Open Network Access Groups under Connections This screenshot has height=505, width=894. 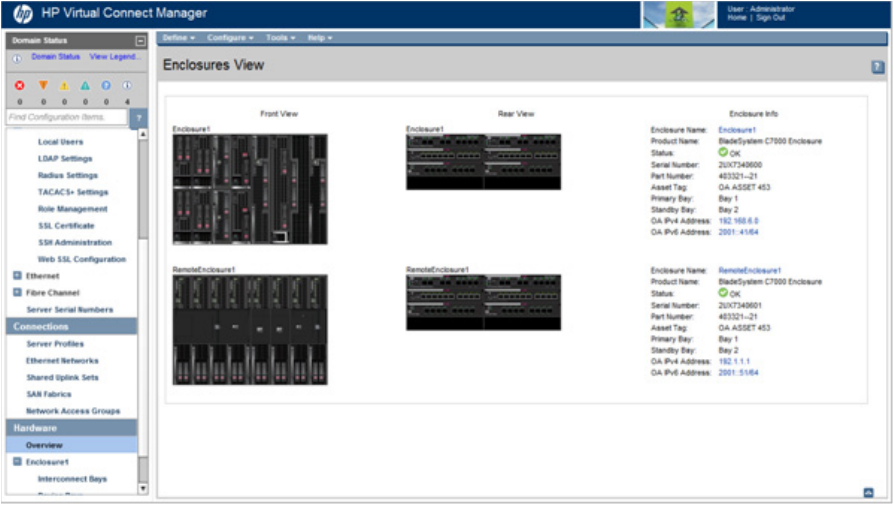73,411
